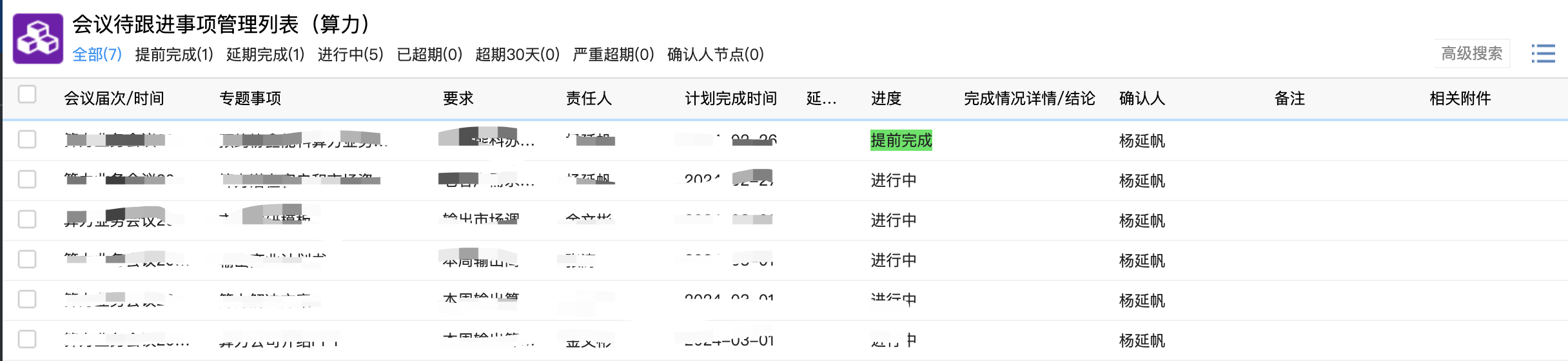Open the 延期完成(1) filter tab
The image size is (1568, 361).
[x=265, y=54]
